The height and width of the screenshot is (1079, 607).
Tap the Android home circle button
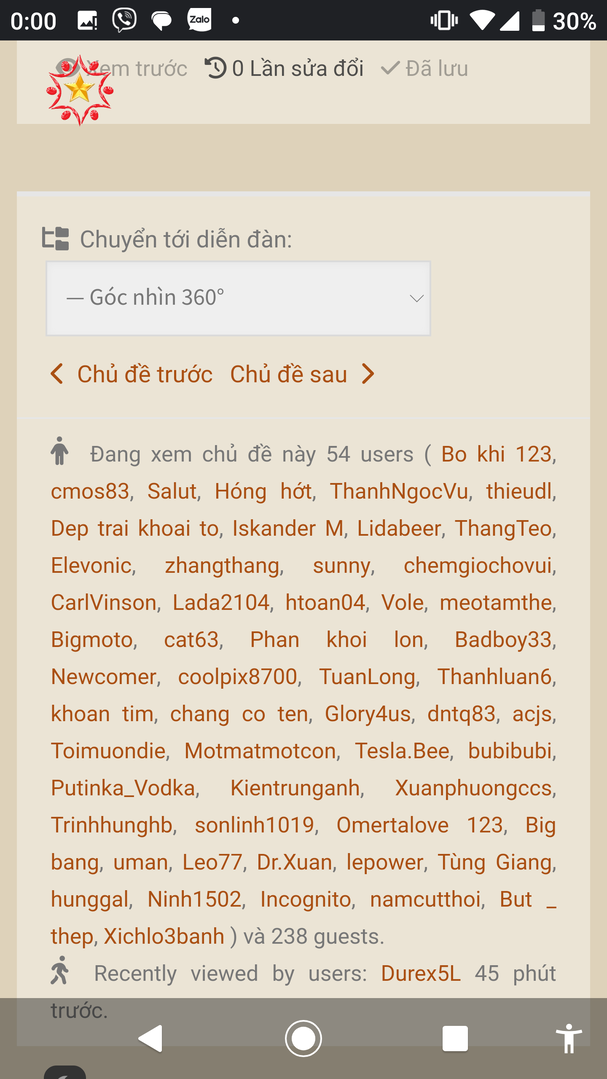coord(303,1038)
